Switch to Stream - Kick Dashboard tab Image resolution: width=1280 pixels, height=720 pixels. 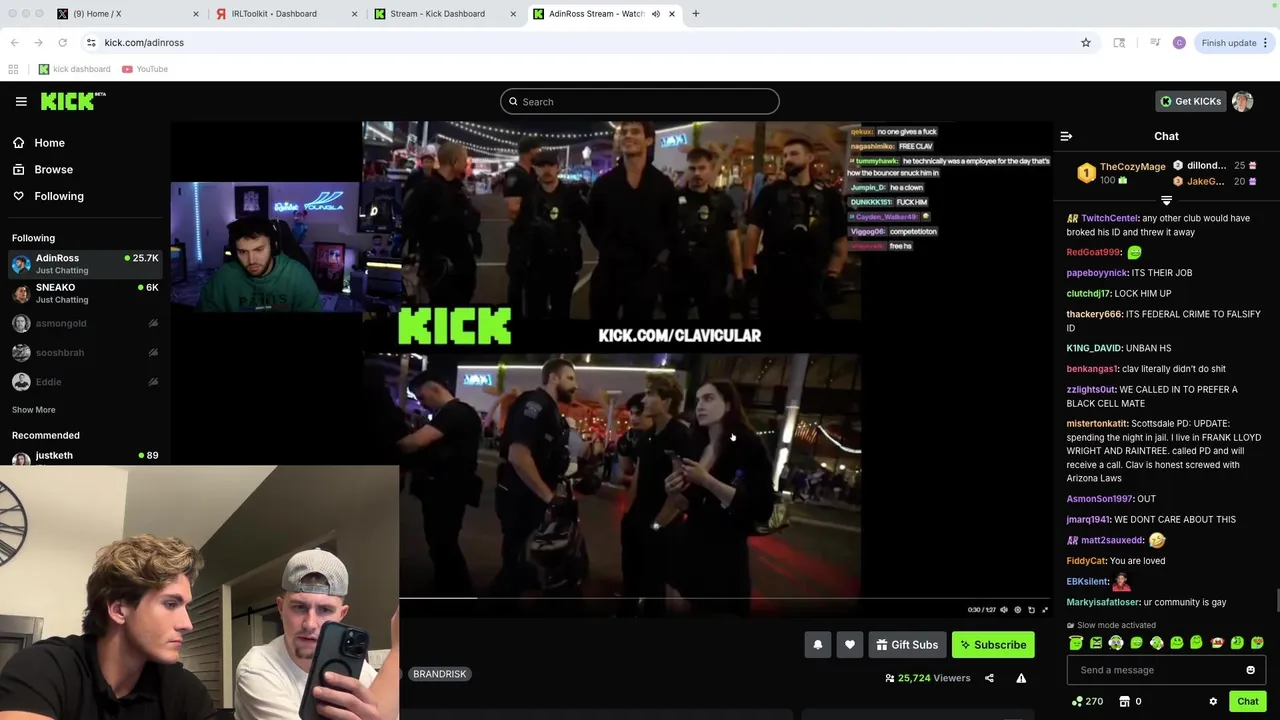tap(444, 14)
